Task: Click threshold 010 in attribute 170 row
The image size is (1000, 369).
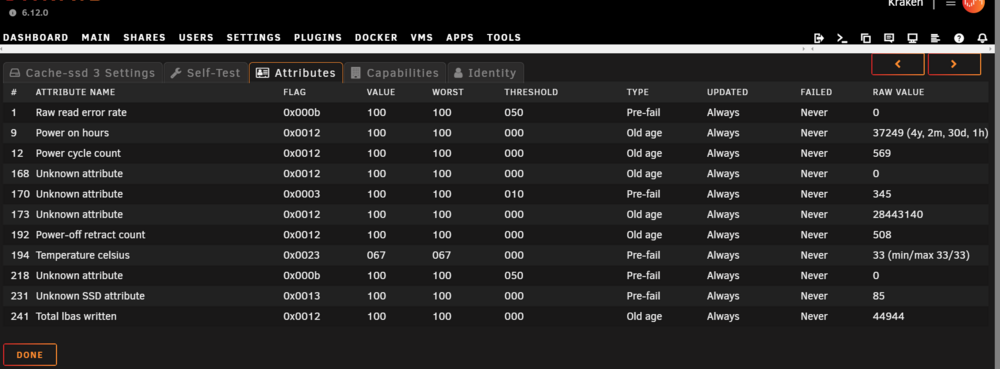Action: (x=514, y=194)
